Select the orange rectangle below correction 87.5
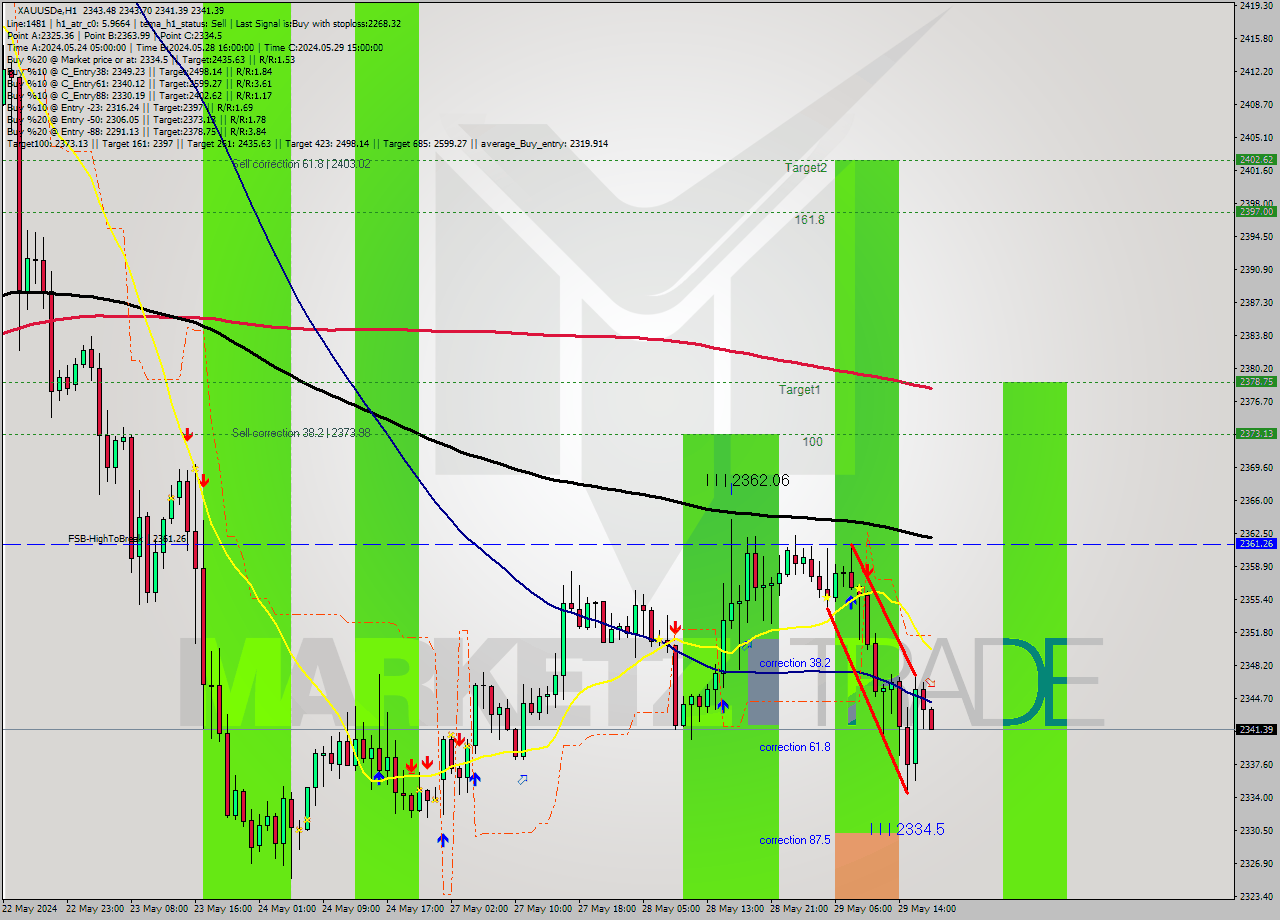The image size is (1280, 920). pyautogui.click(x=867, y=866)
